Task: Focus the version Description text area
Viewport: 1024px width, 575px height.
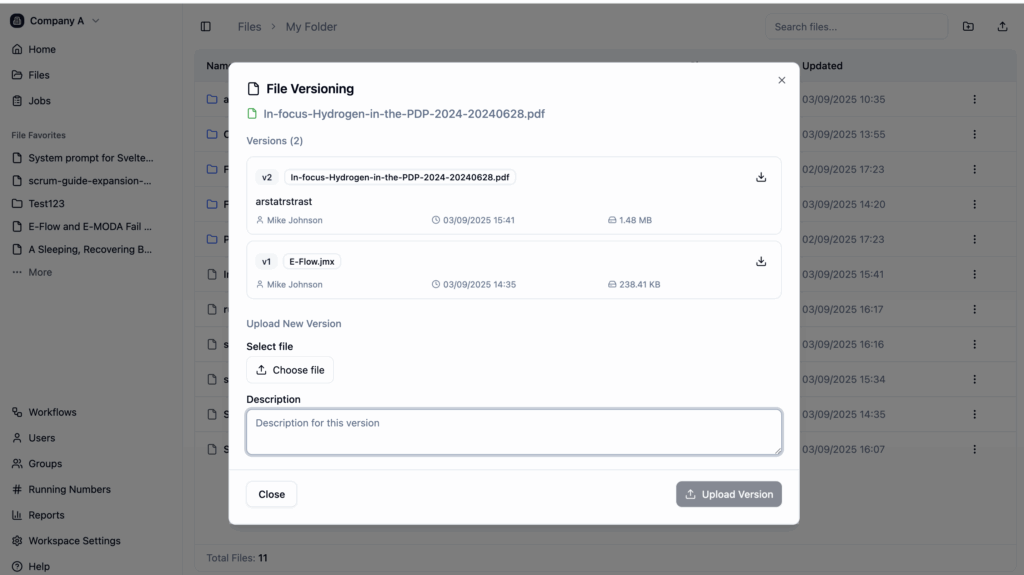Action: coord(514,432)
